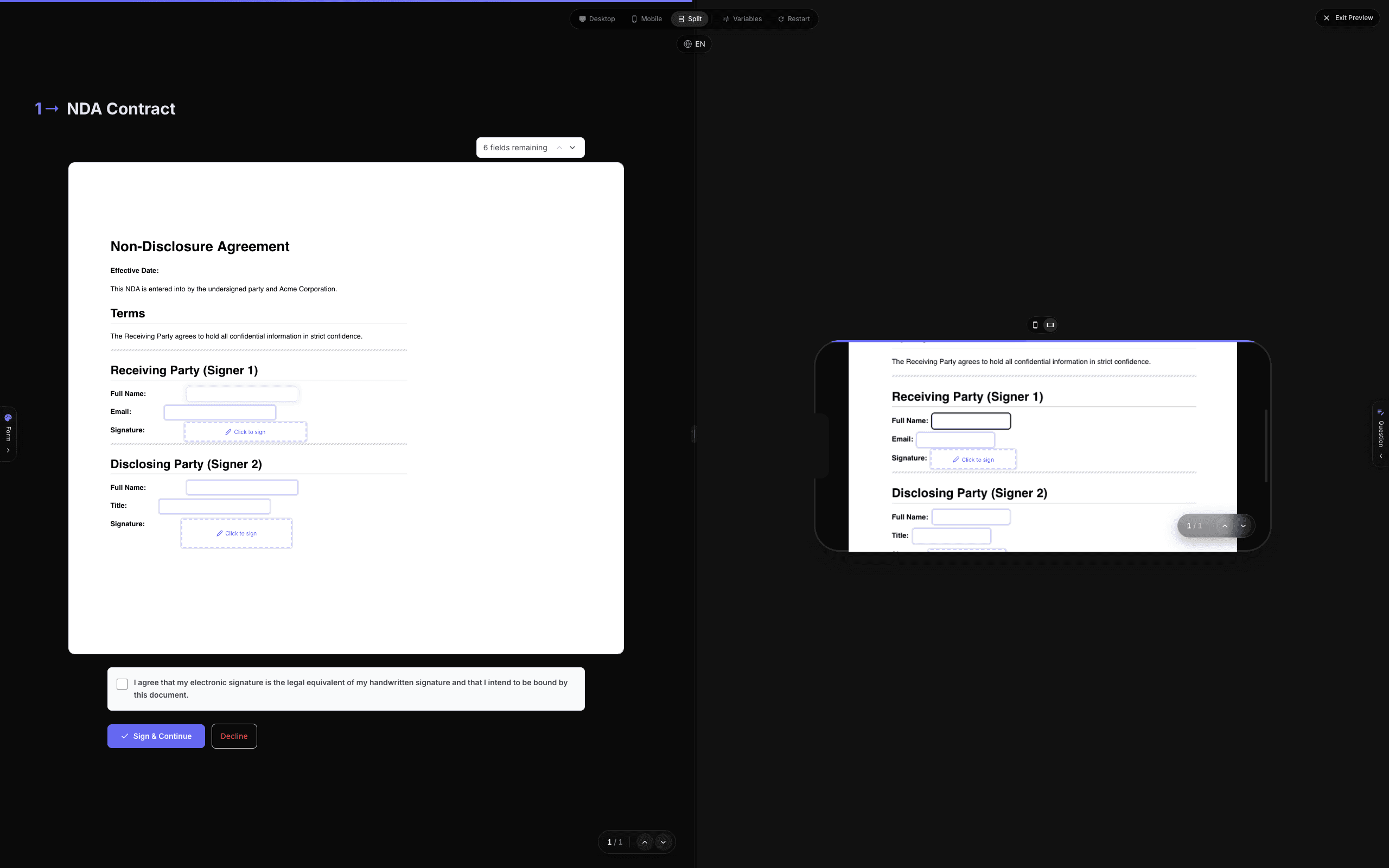Focus Signer 1 Email field in desktop view
Screen dimensions: 1389x868
[220, 412]
